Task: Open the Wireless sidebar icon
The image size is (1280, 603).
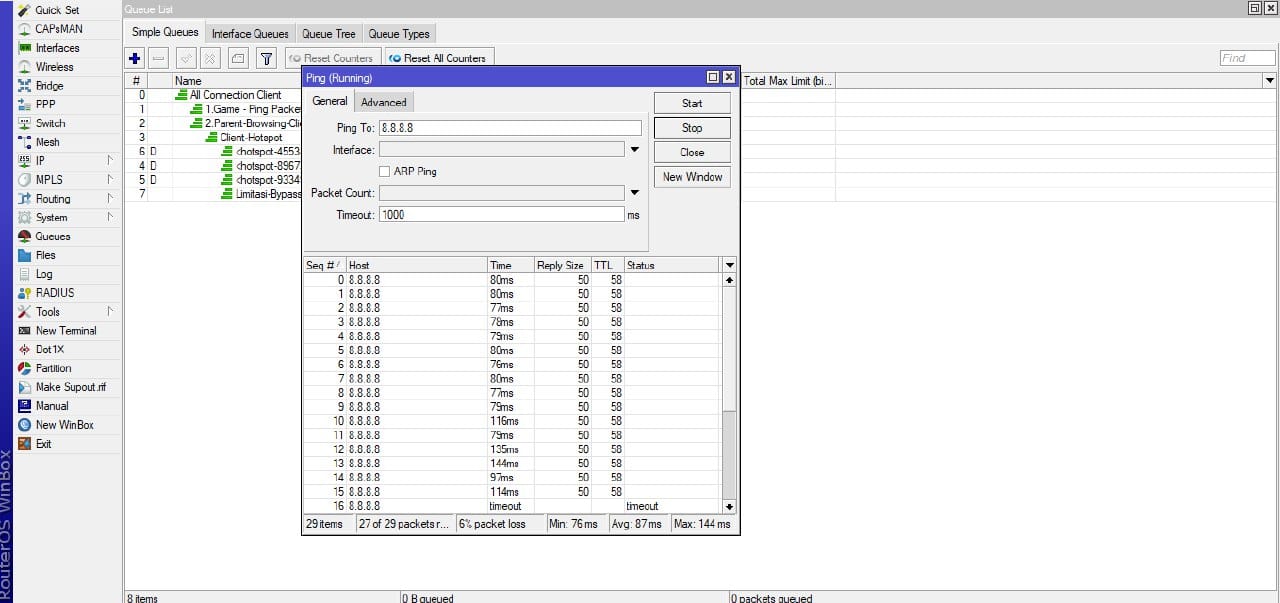Action: click(25, 67)
